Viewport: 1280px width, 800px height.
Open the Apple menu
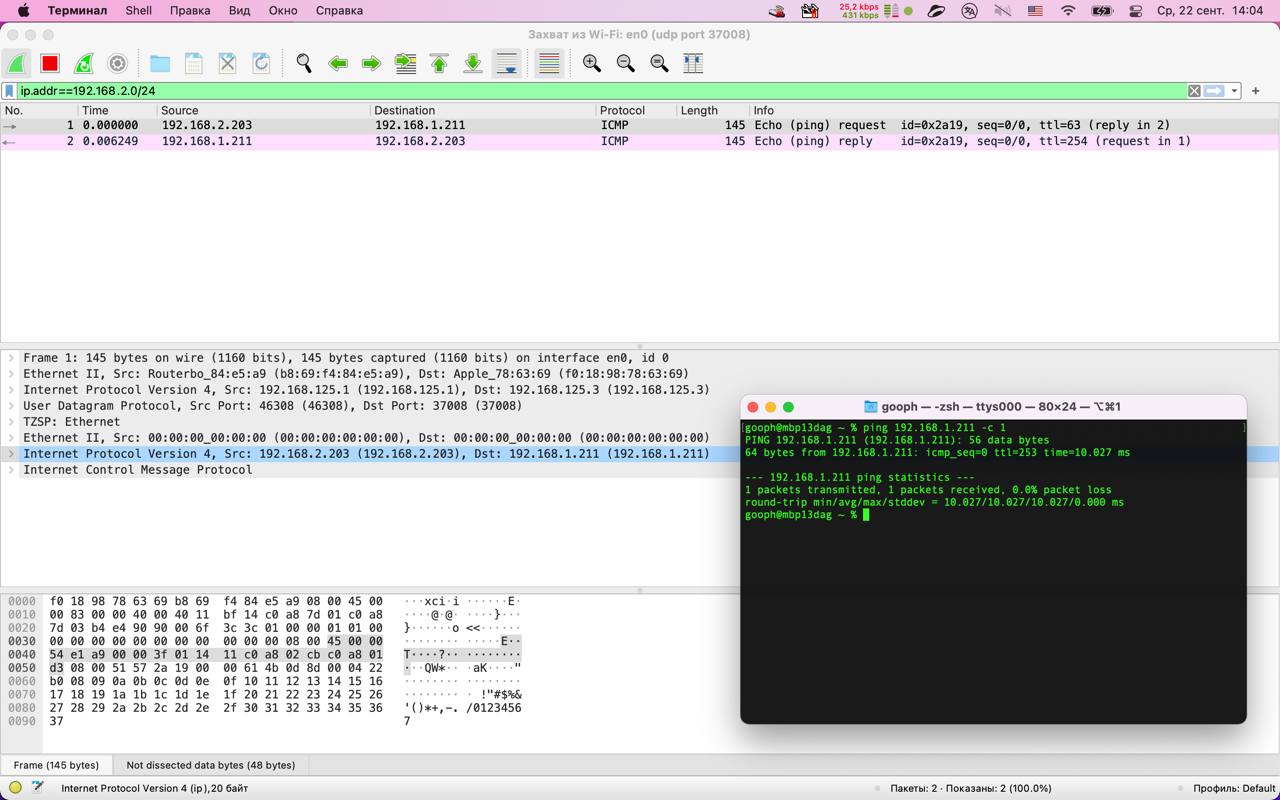tap(23, 11)
